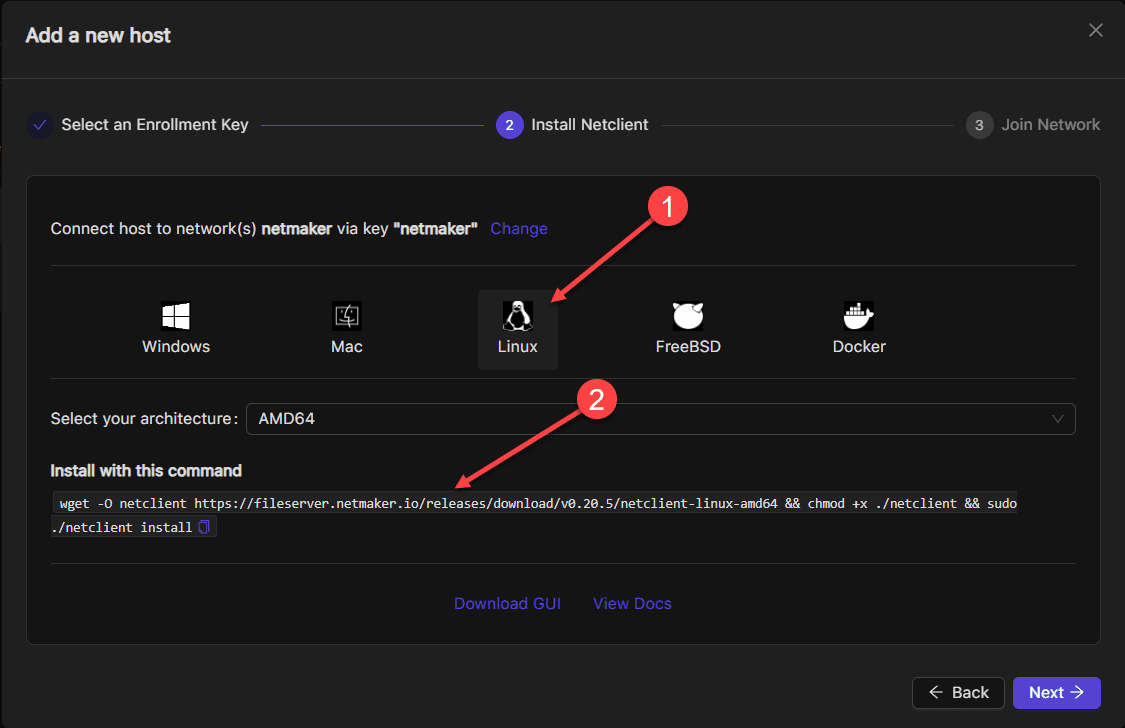Click the Change enrollment key link

point(519,229)
